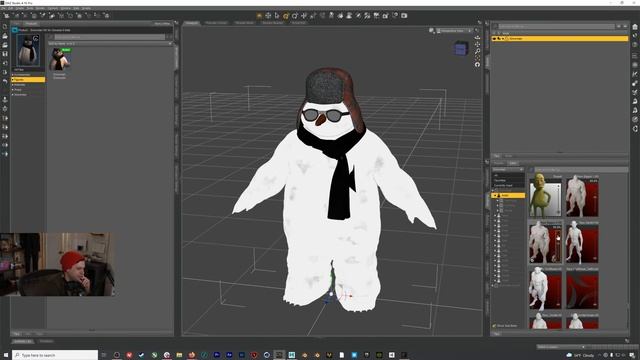The image size is (640, 360).
Task: Click the Windows Start button
Action: (6, 355)
